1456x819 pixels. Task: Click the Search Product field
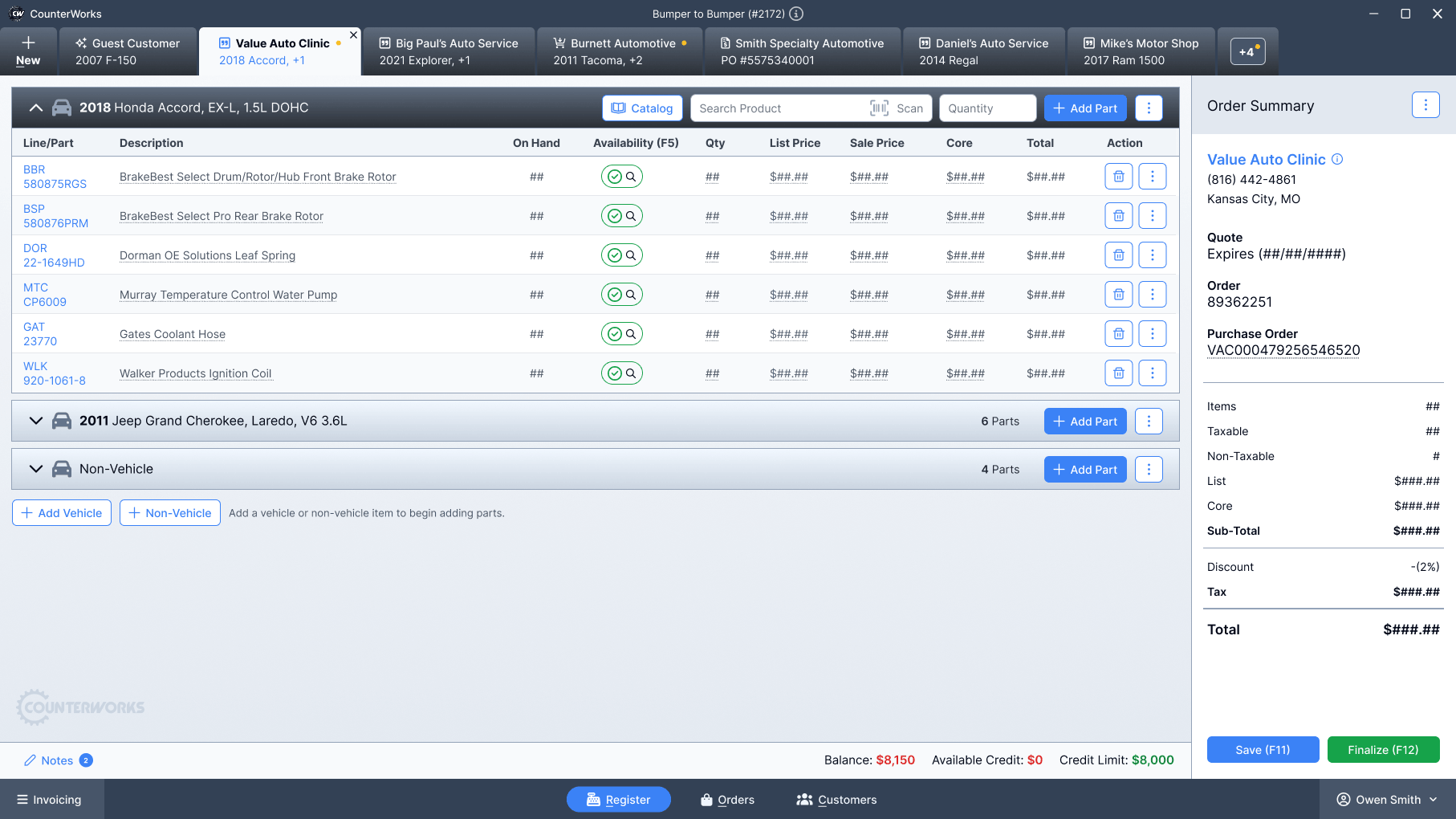click(779, 108)
